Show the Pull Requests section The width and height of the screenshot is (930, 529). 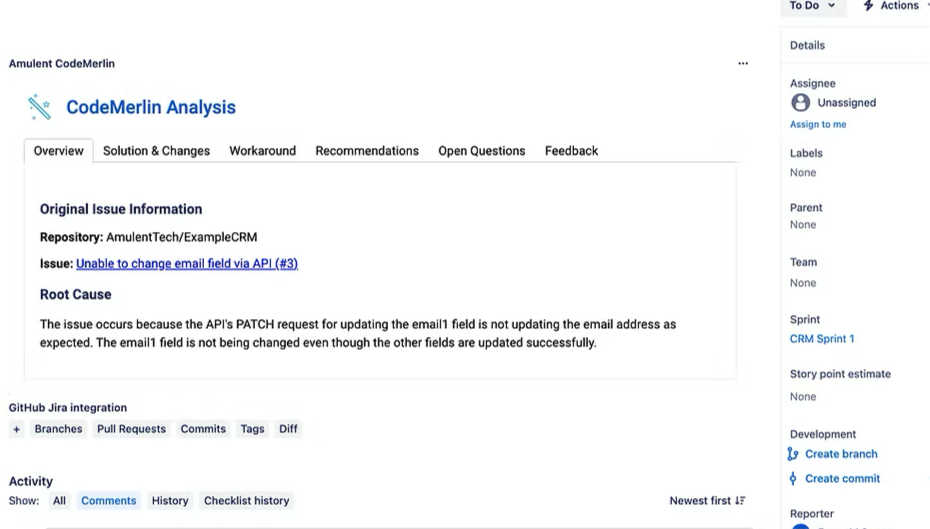(131, 429)
